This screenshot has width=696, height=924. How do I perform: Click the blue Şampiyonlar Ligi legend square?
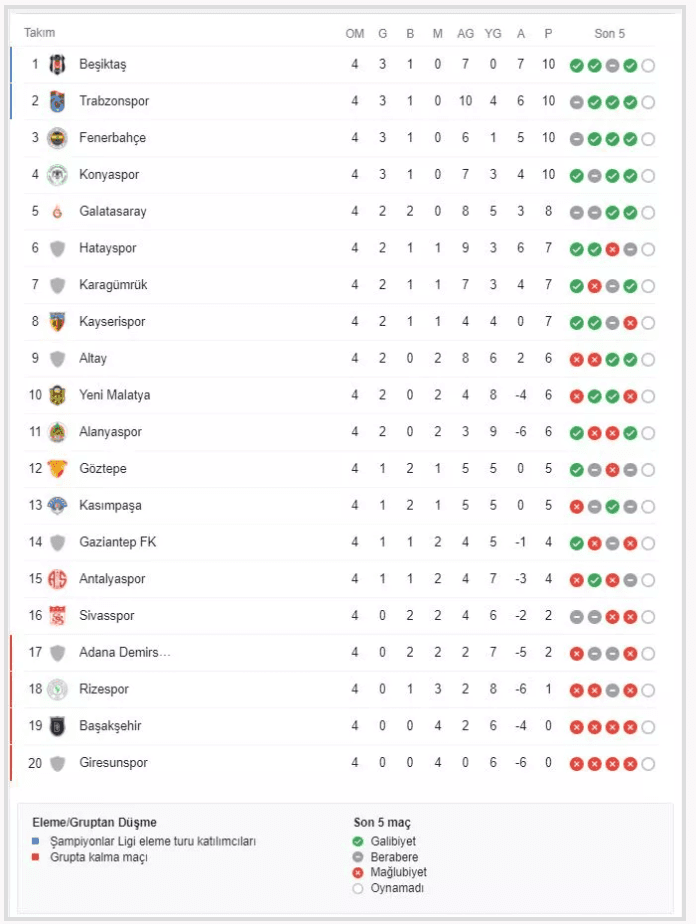pos(35,842)
